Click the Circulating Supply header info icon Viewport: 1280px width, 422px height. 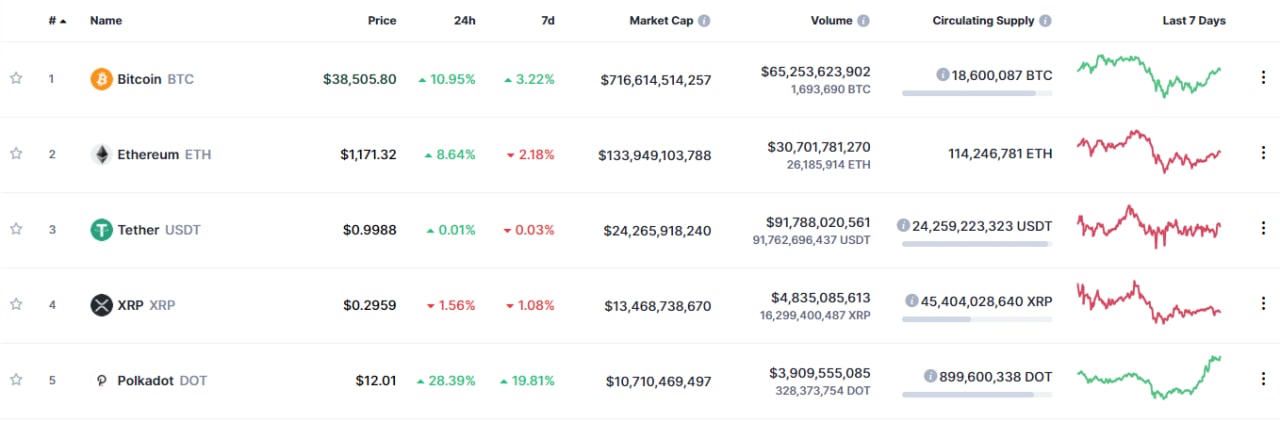[x=1045, y=20]
